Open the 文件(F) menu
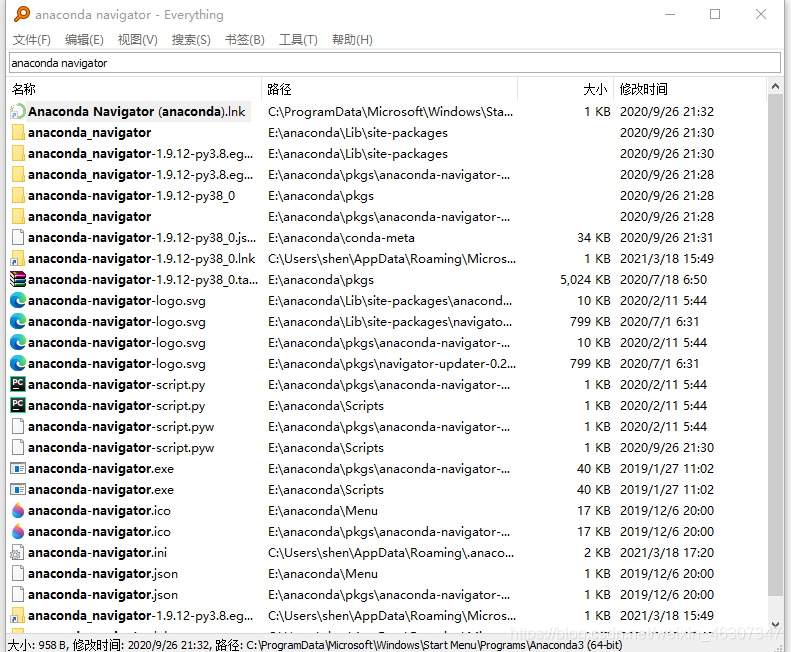Viewport: 791px width, 652px height. point(31,40)
